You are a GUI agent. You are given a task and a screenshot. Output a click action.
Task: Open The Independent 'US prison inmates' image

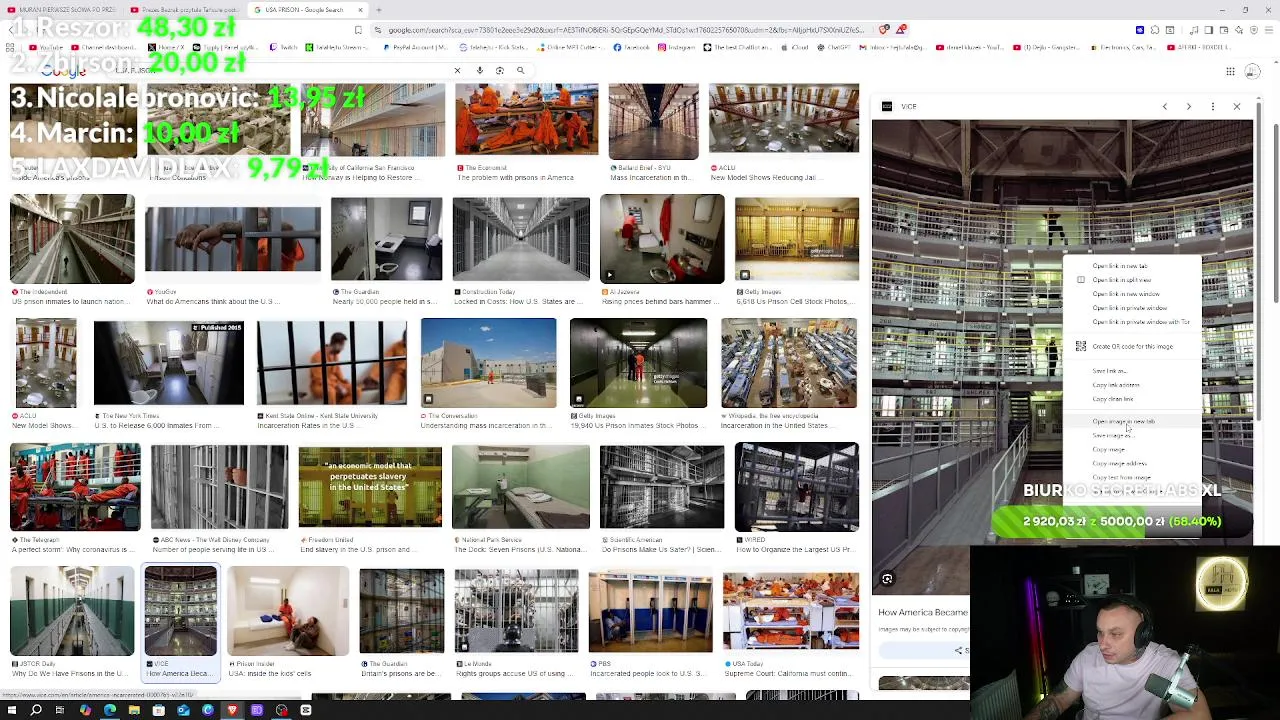tap(72, 240)
